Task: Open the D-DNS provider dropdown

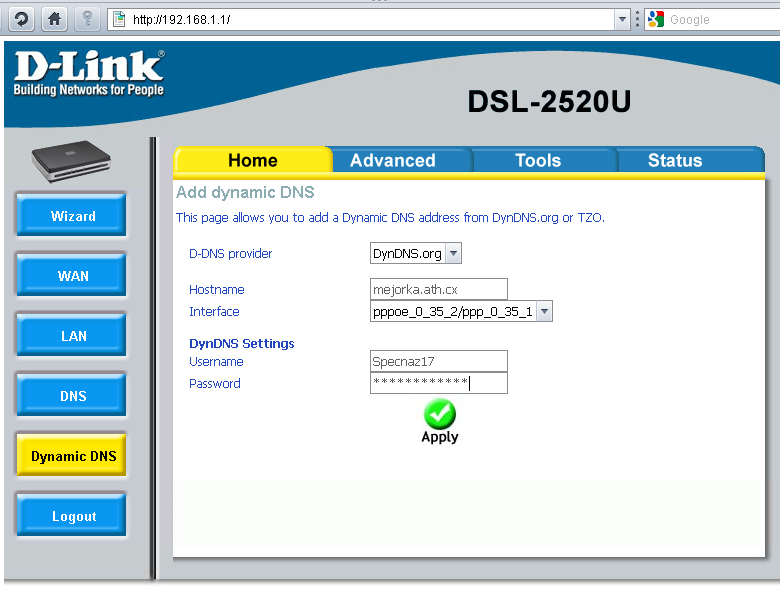Action: tap(453, 254)
